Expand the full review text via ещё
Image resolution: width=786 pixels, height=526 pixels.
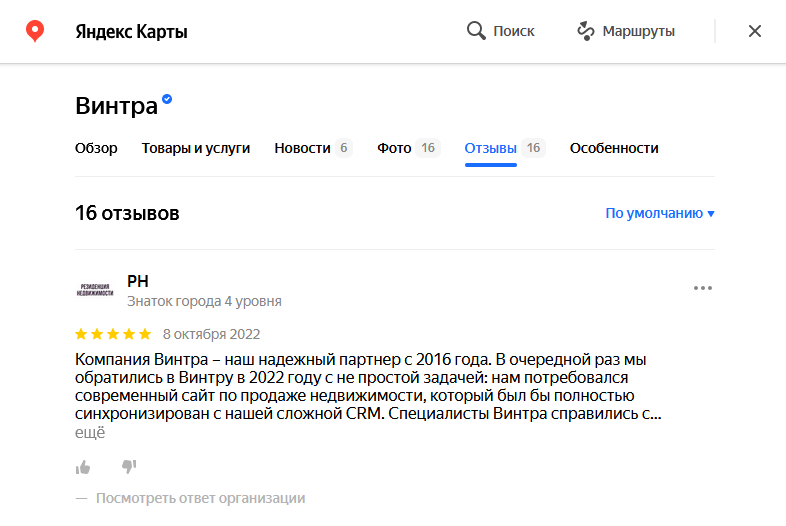tap(90, 432)
